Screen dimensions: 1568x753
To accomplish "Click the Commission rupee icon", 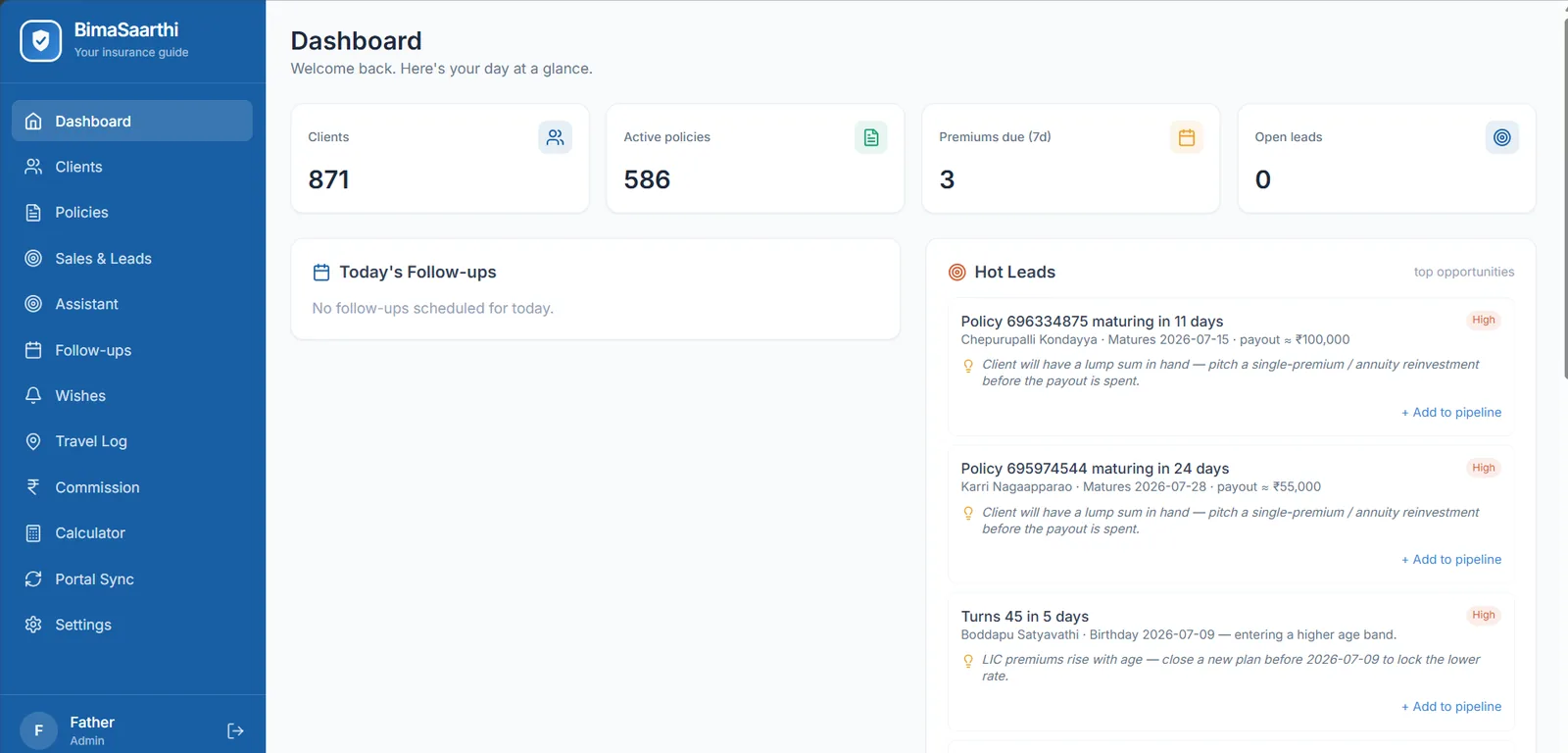I will click(x=33, y=487).
